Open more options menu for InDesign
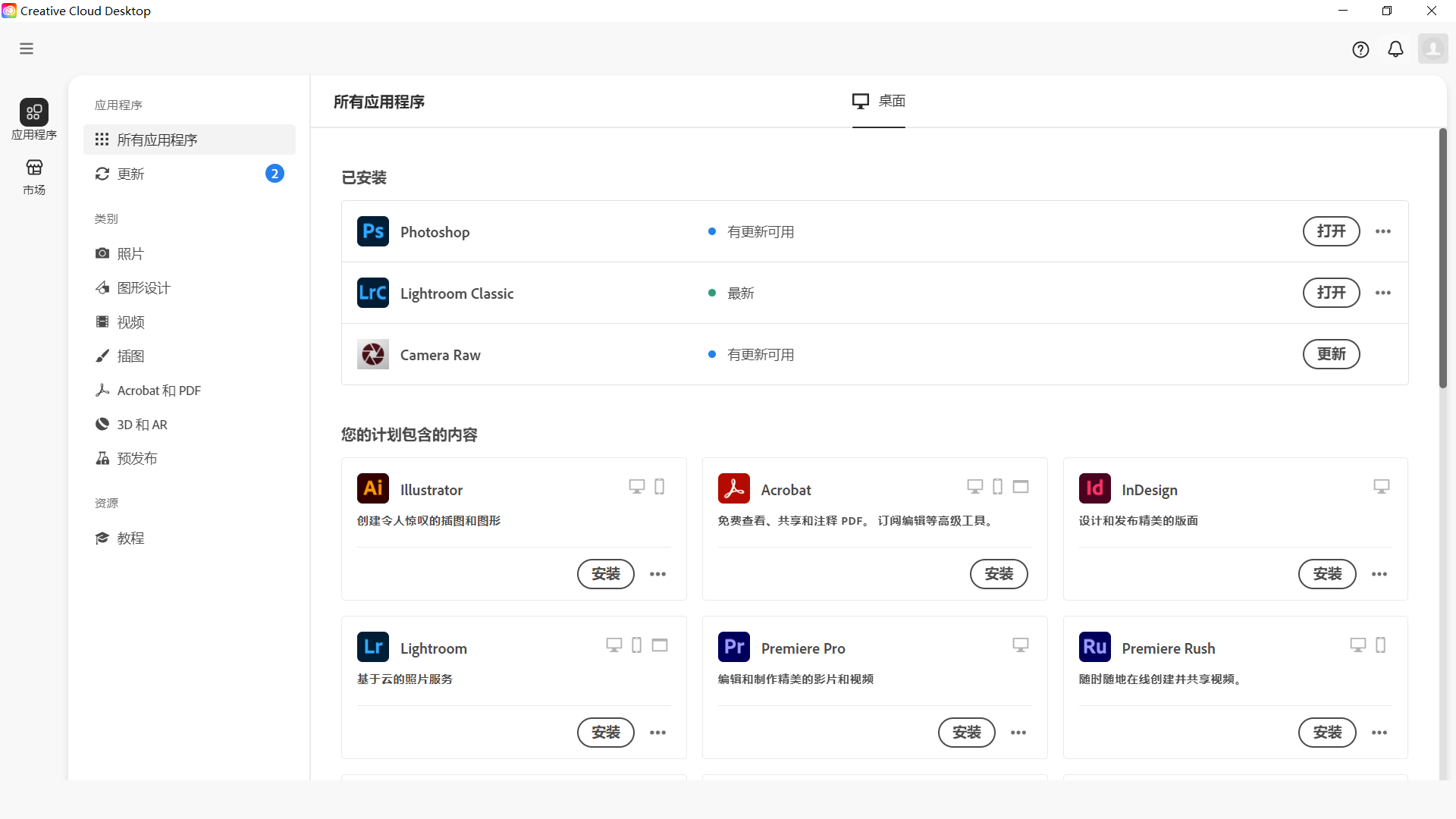The image size is (1456, 819). (x=1379, y=574)
